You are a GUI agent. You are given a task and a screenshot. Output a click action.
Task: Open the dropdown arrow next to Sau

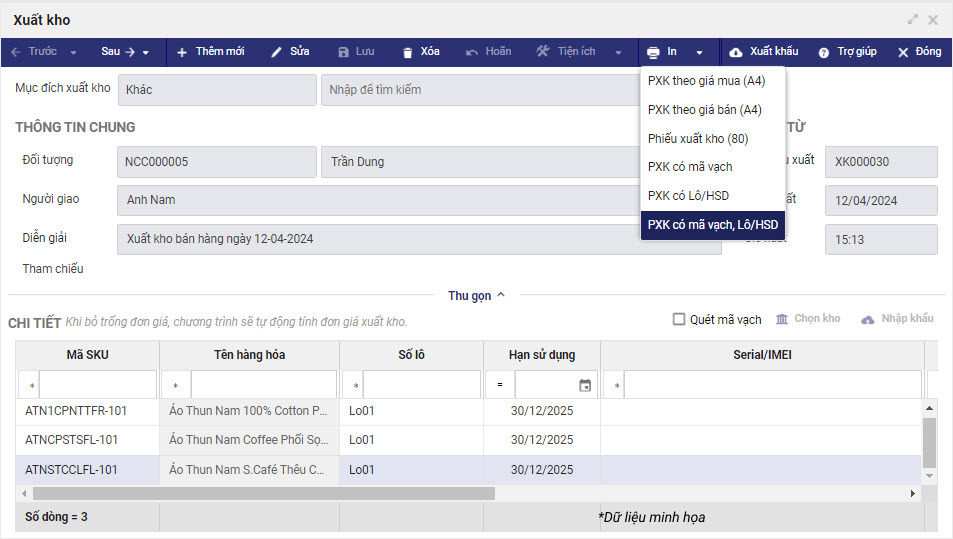pos(146,53)
